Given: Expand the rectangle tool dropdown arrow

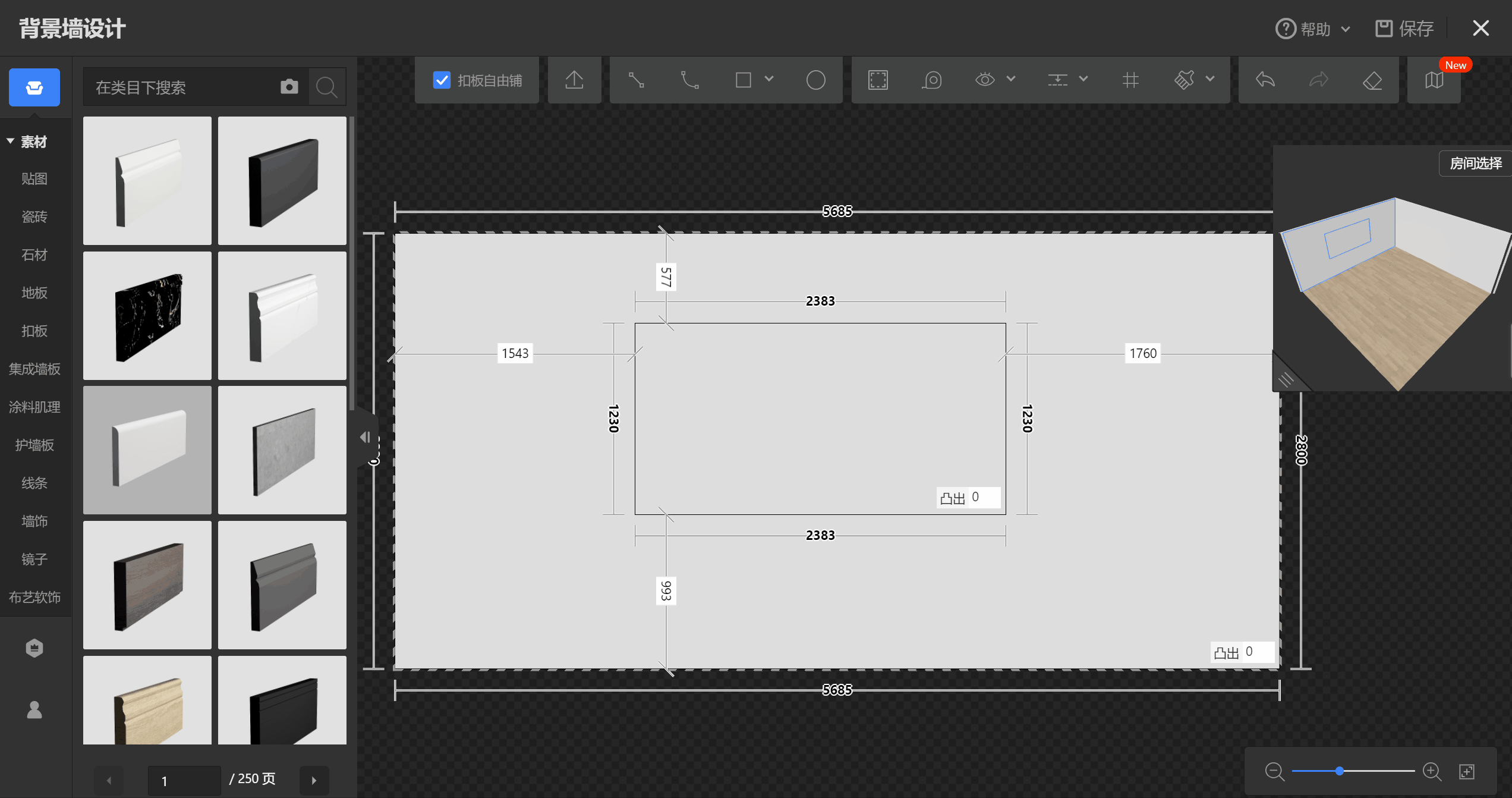Looking at the screenshot, I should point(769,79).
